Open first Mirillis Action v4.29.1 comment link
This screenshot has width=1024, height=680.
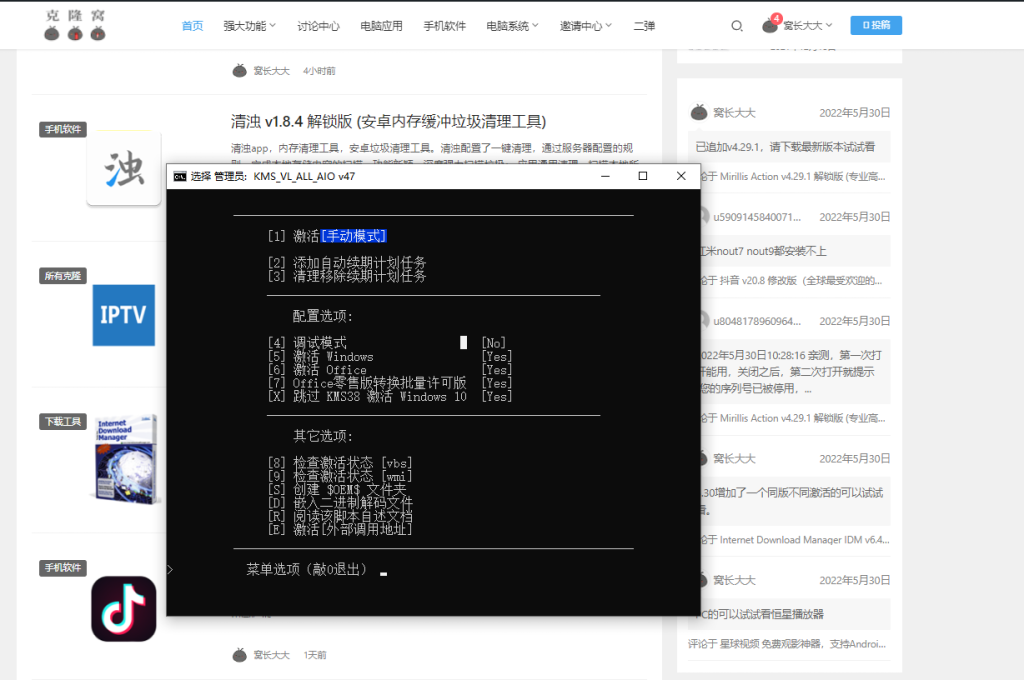pyautogui.click(x=793, y=176)
